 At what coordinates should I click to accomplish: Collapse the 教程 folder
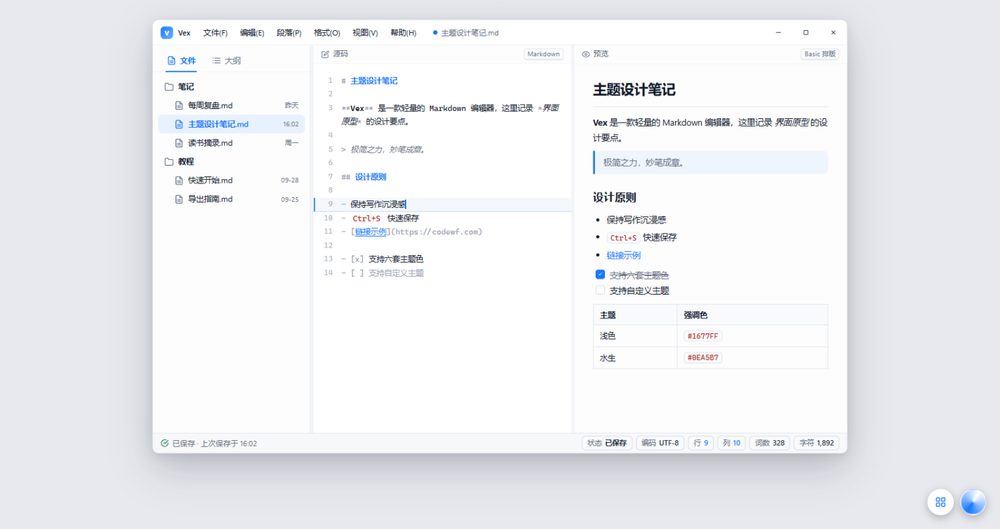tap(232, 161)
